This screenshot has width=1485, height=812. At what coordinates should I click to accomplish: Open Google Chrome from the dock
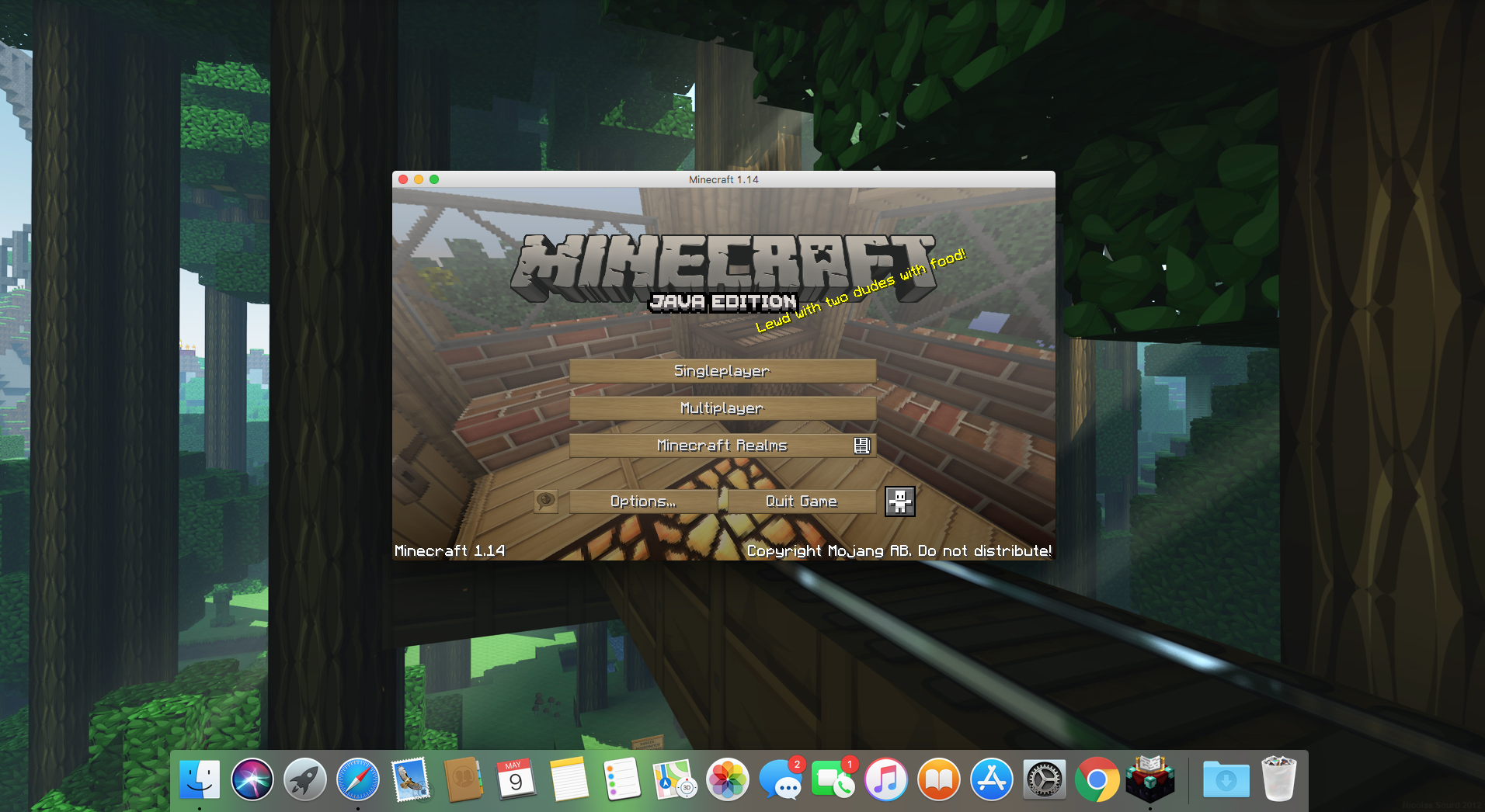click(x=1097, y=779)
